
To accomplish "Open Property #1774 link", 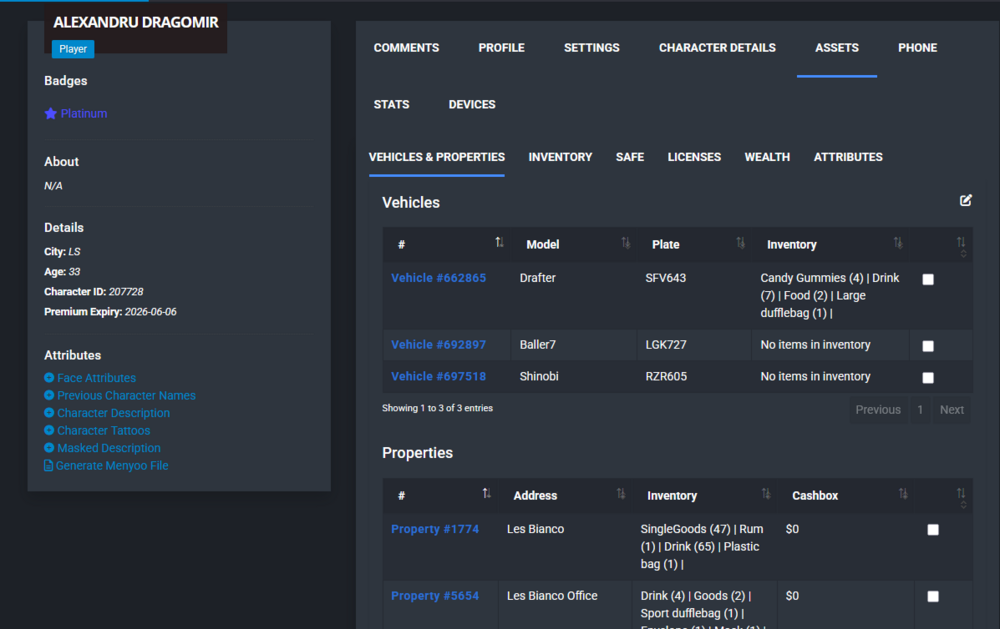I will coord(434,529).
